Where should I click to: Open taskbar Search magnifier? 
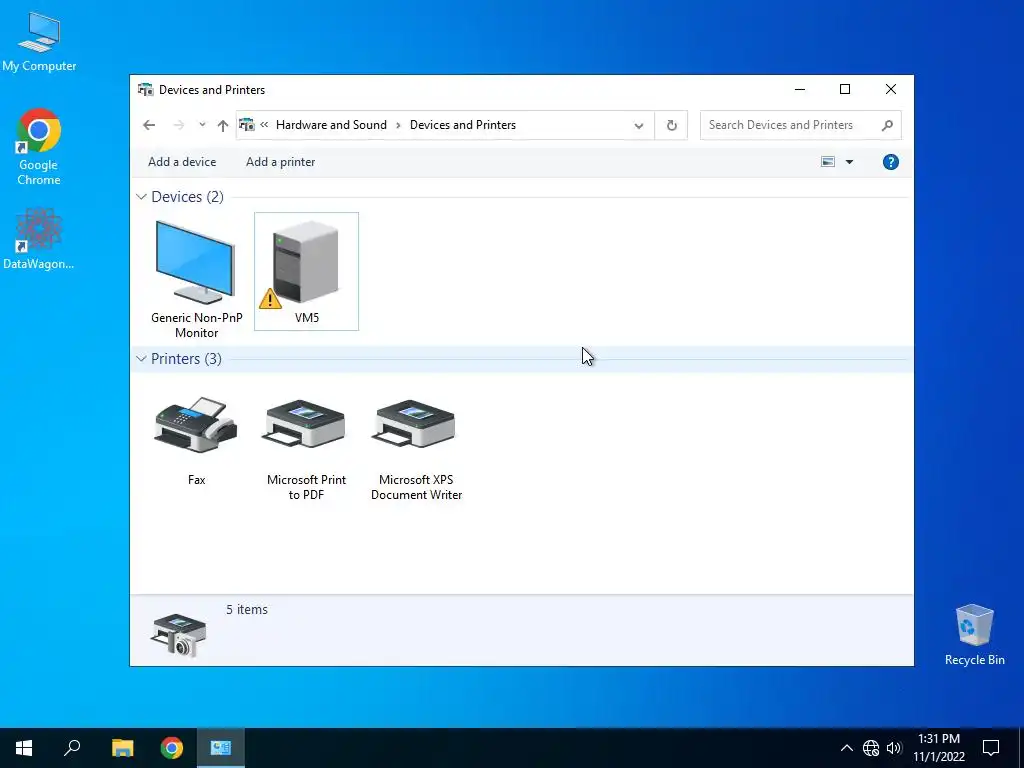[72, 748]
